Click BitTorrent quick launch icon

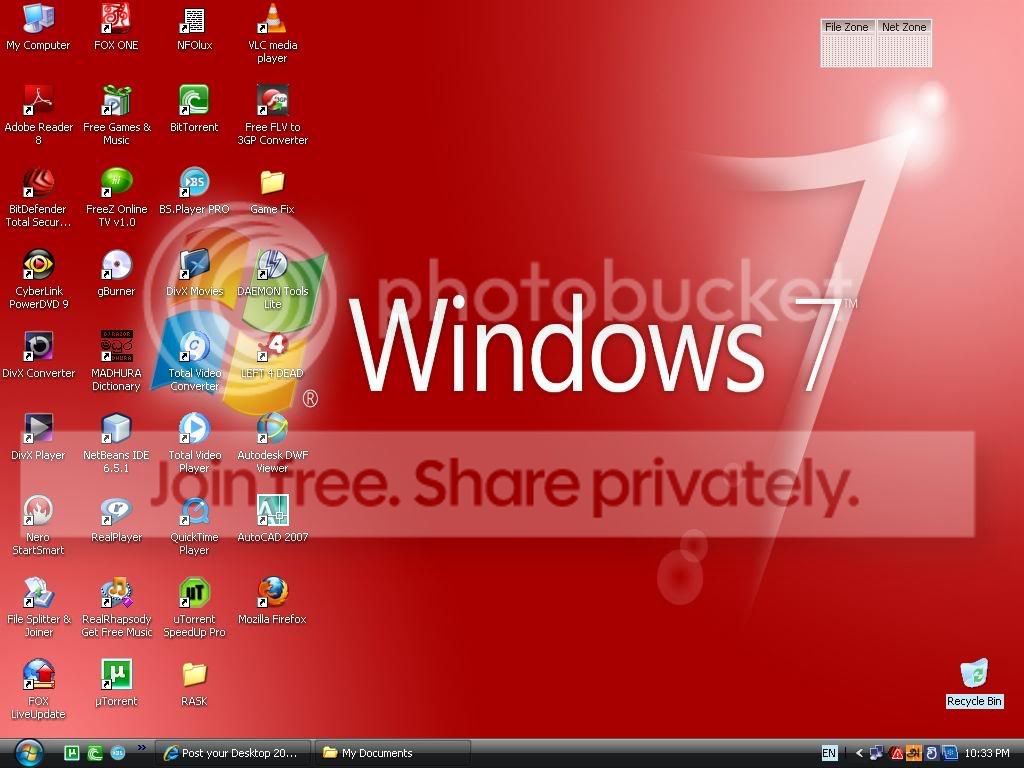point(95,753)
